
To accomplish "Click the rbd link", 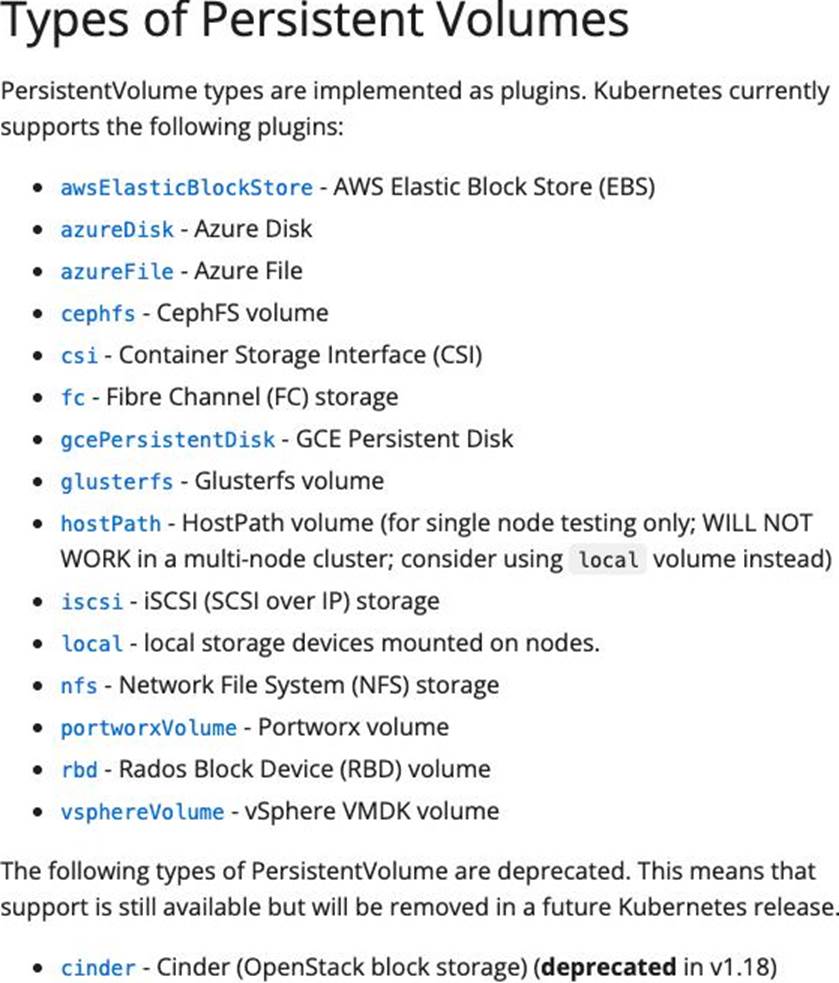I will 79,770.
